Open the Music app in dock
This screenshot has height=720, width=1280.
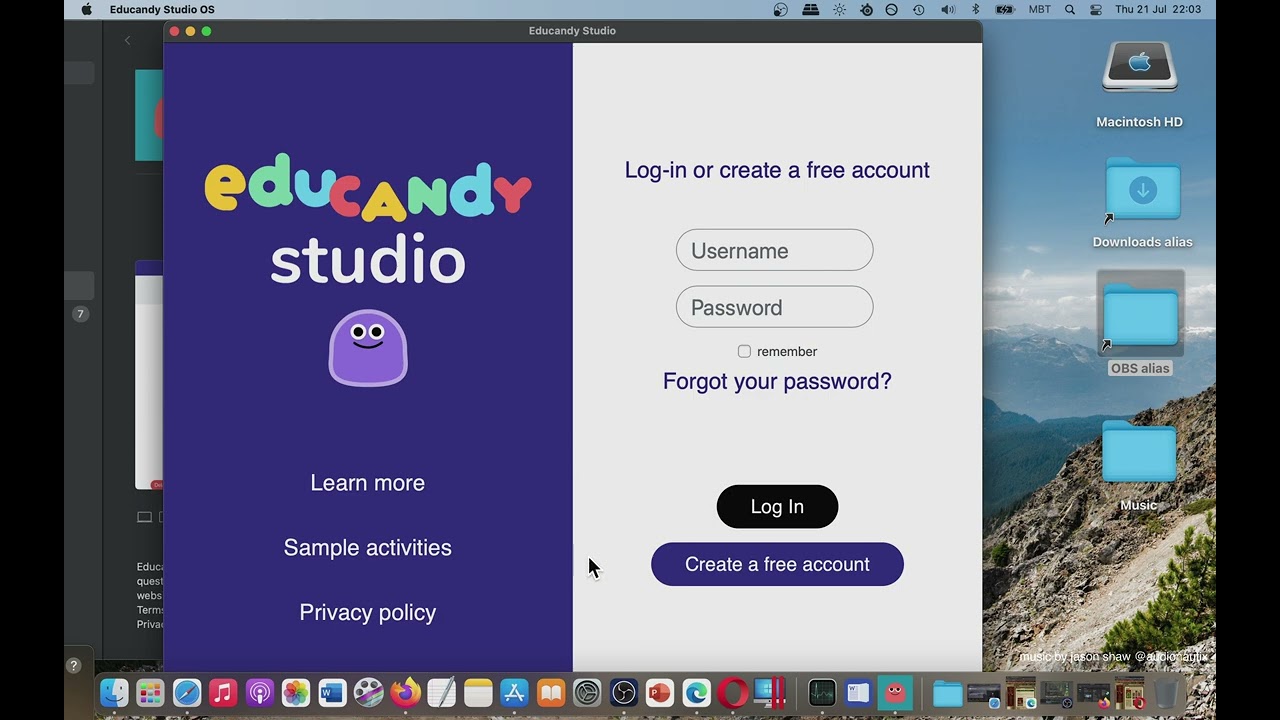click(223, 692)
